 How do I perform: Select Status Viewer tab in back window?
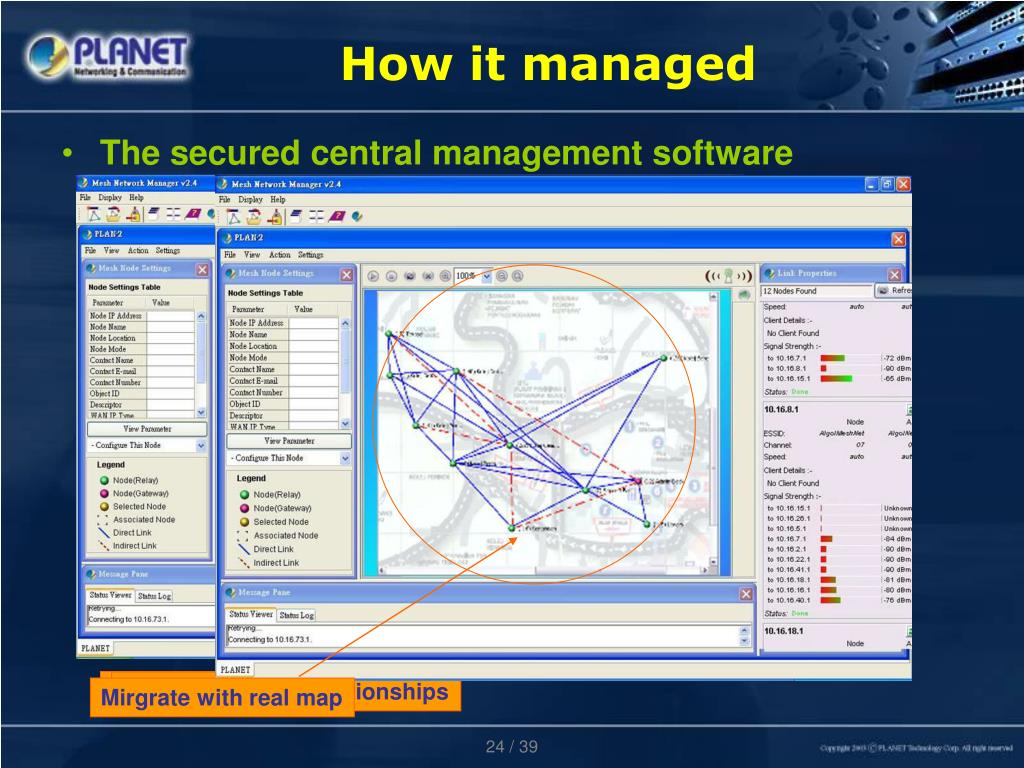(110, 596)
